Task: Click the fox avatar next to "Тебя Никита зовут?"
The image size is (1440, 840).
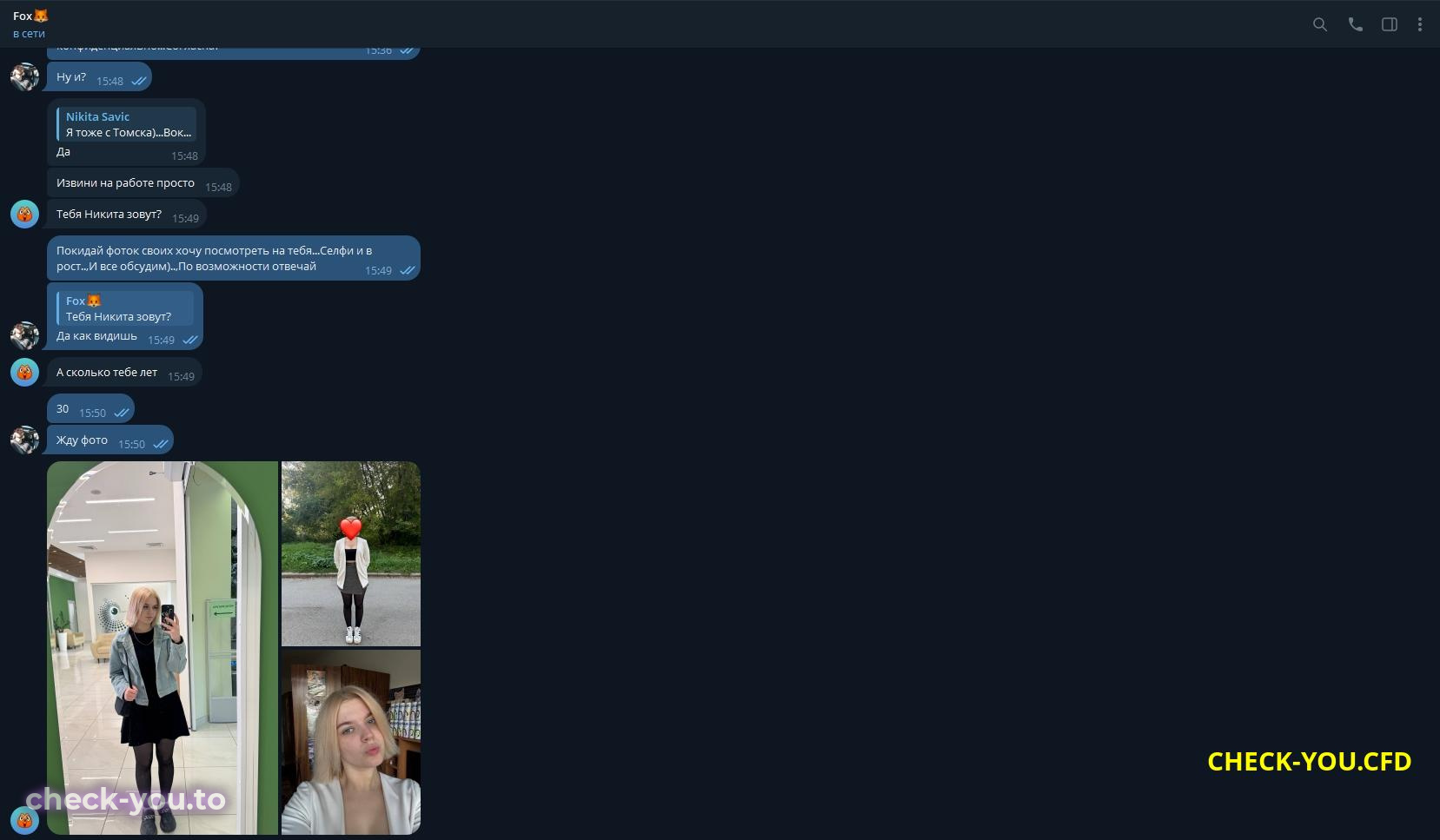Action: click(x=24, y=214)
